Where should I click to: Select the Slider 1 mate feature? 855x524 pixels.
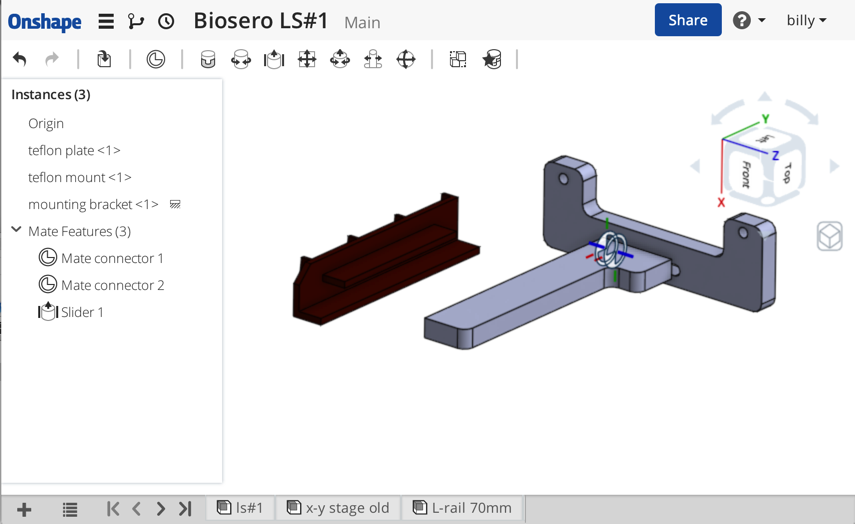(x=71, y=312)
